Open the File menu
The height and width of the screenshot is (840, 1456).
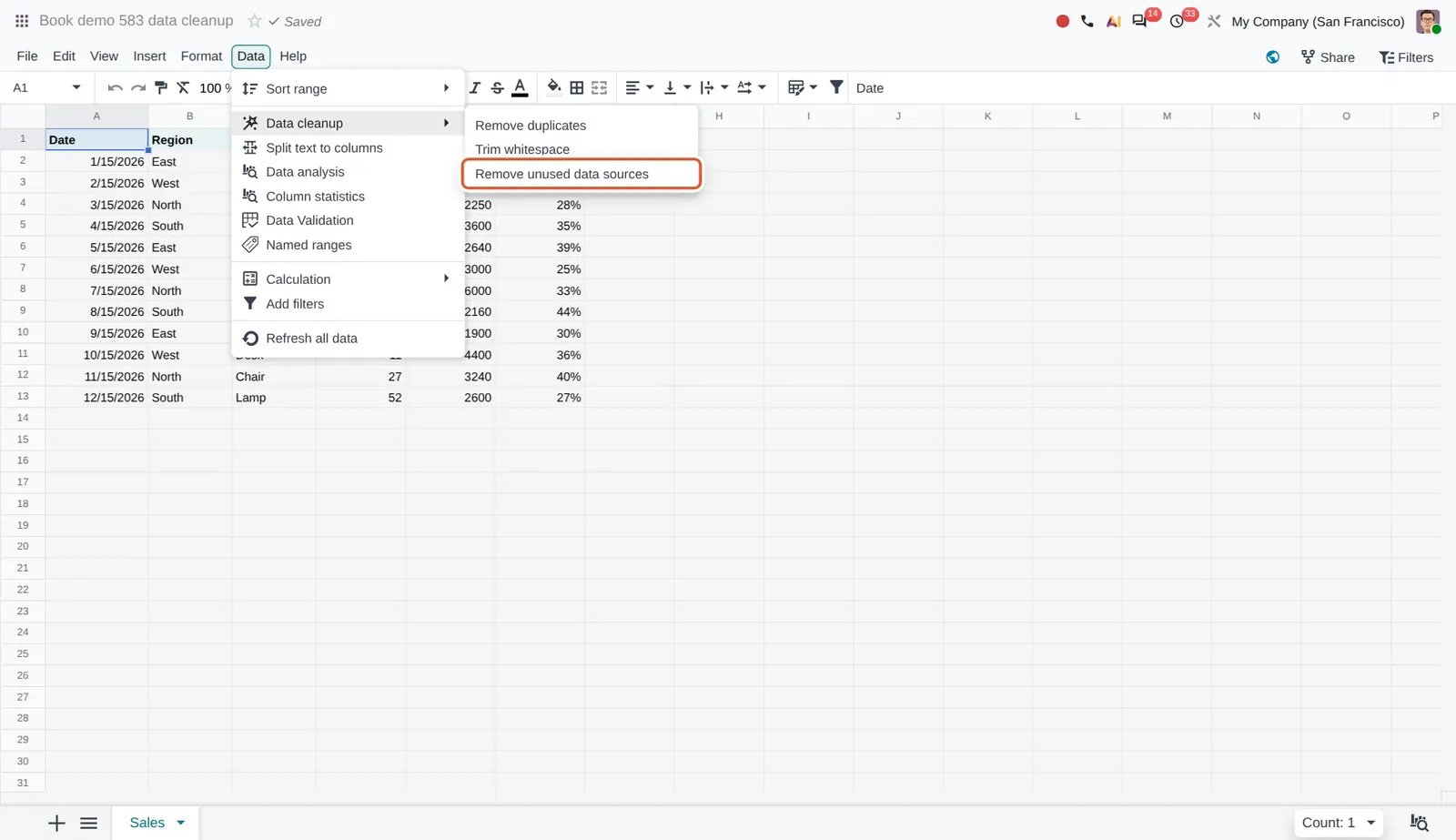click(27, 56)
